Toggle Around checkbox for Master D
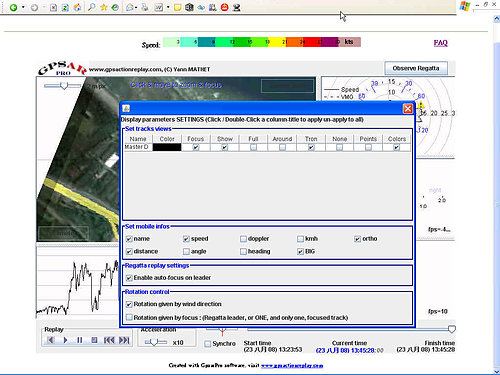The height and width of the screenshot is (375, 500). click(282, 147)
